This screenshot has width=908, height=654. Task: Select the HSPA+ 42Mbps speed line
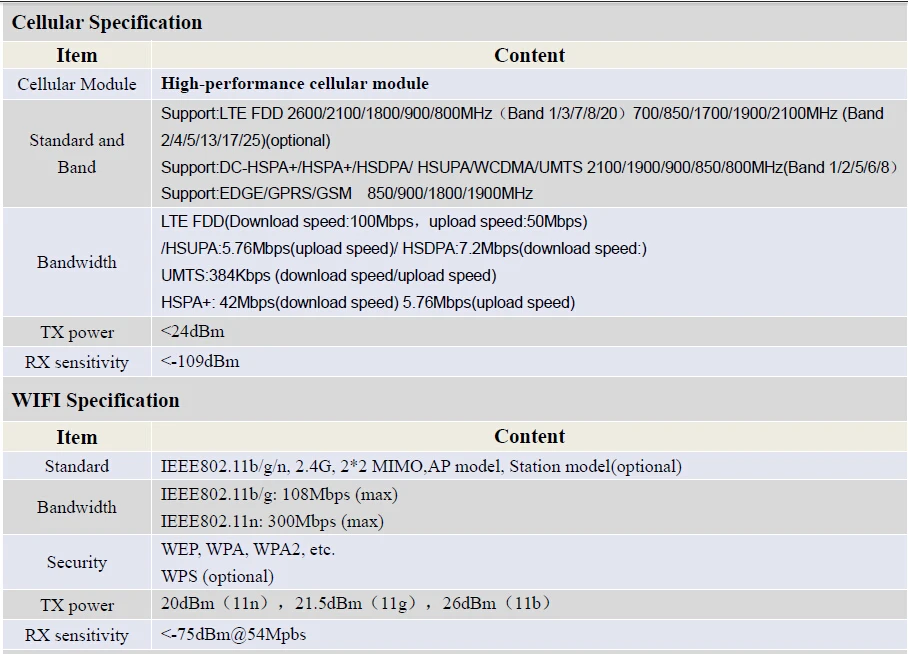click(x=368, y=302)
